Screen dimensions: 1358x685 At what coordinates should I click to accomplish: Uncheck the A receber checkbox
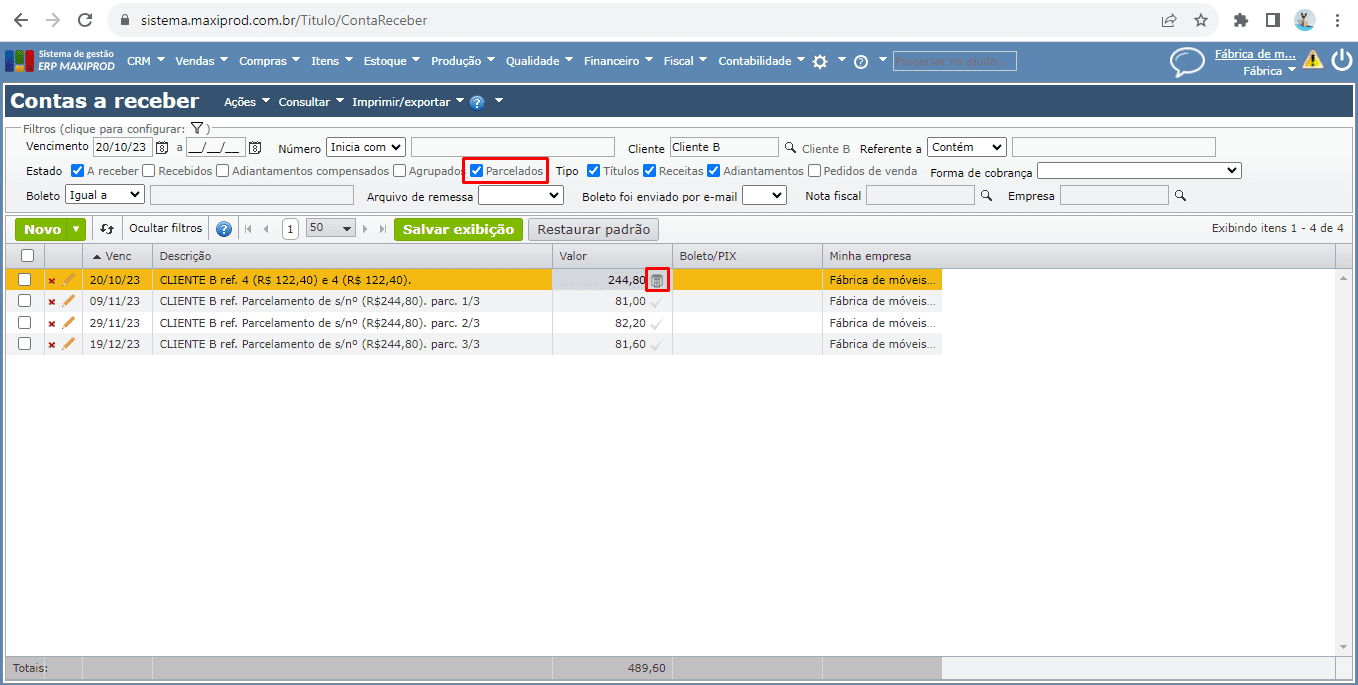(78, 171)
